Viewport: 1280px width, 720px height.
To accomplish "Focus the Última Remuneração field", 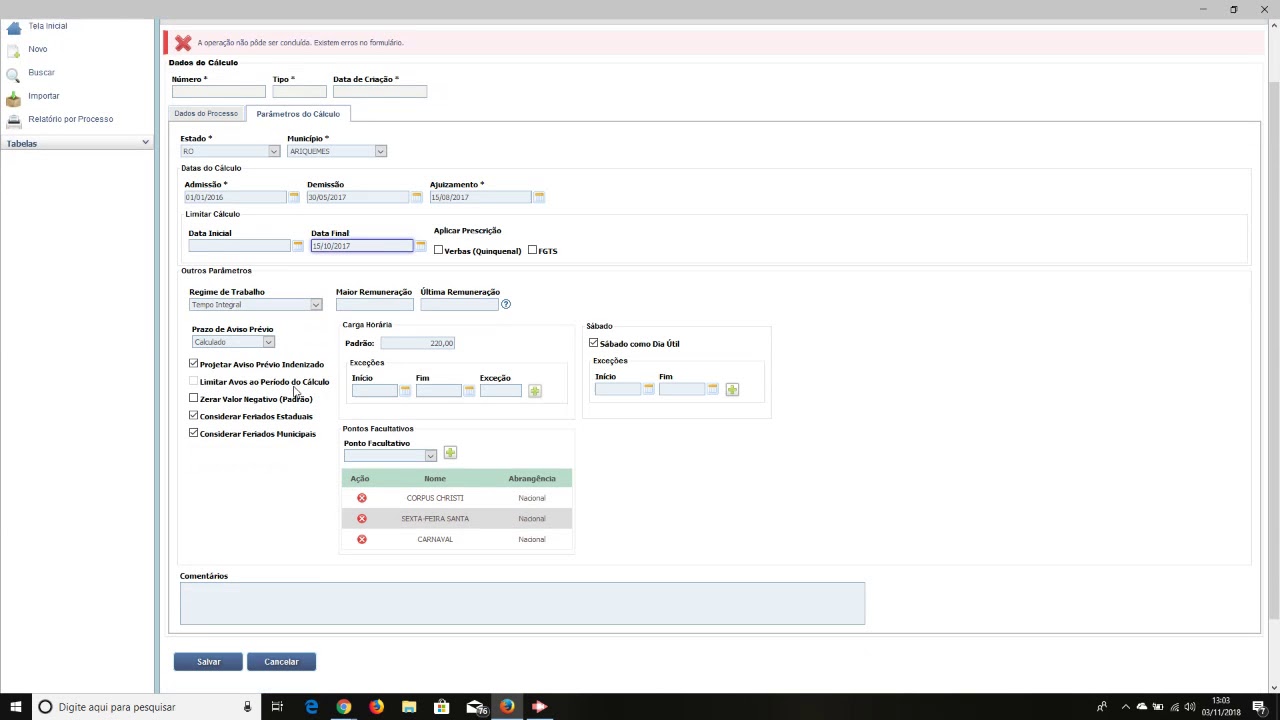I will [x=459, y=305].
